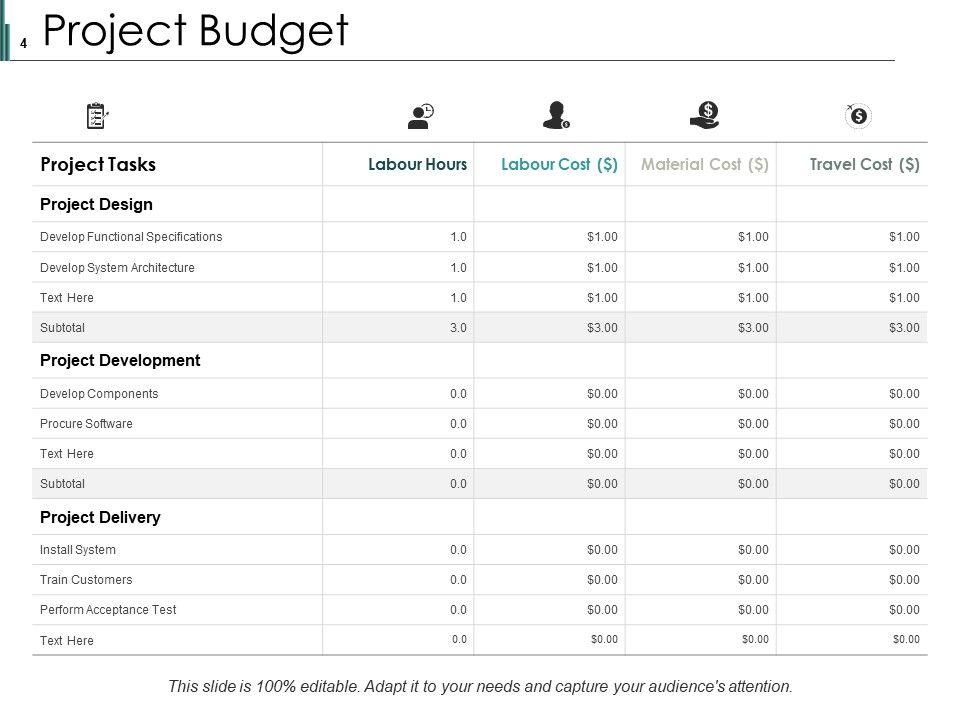The image size is (960, 720).
Task: Select the Labour Hours column header
Action: tap(417, 165)
